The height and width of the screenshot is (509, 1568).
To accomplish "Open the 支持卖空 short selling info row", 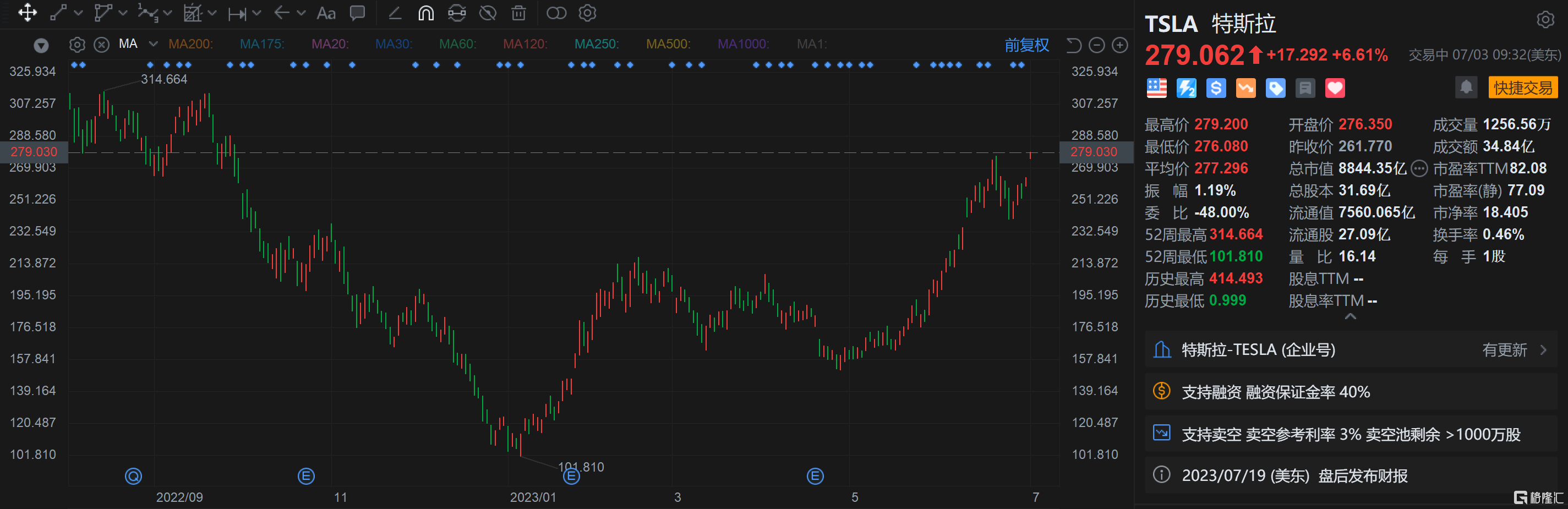I will [x=1351, y=434].
